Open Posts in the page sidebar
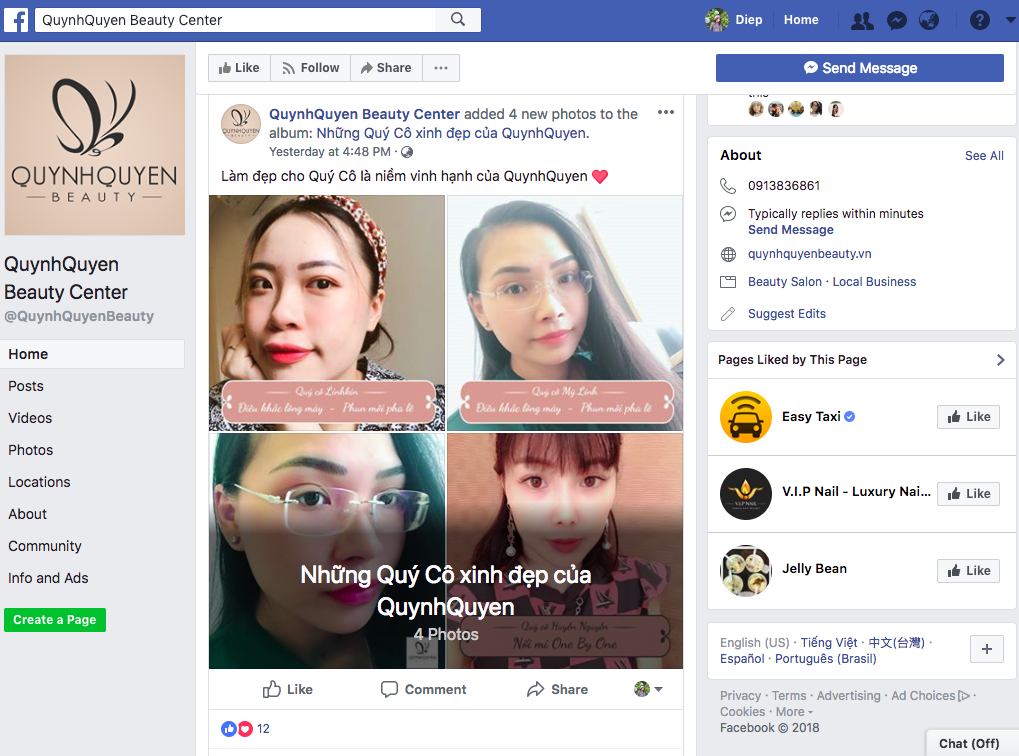 pos(26,386)
